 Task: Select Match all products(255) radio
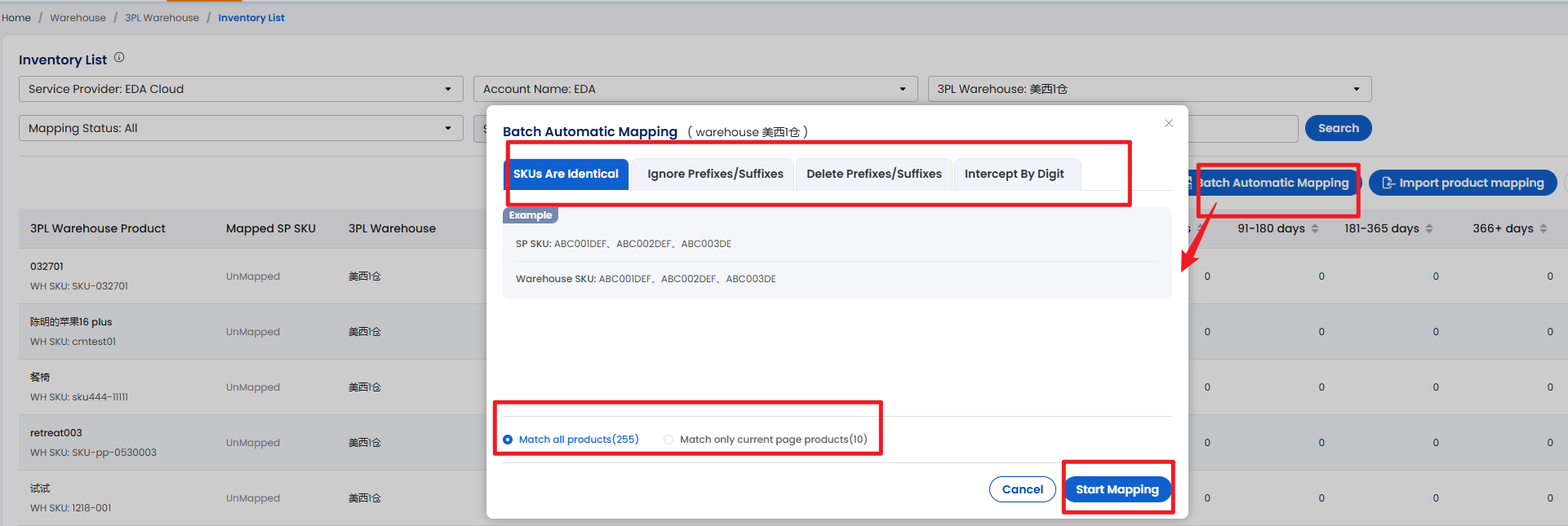[508, 440]
